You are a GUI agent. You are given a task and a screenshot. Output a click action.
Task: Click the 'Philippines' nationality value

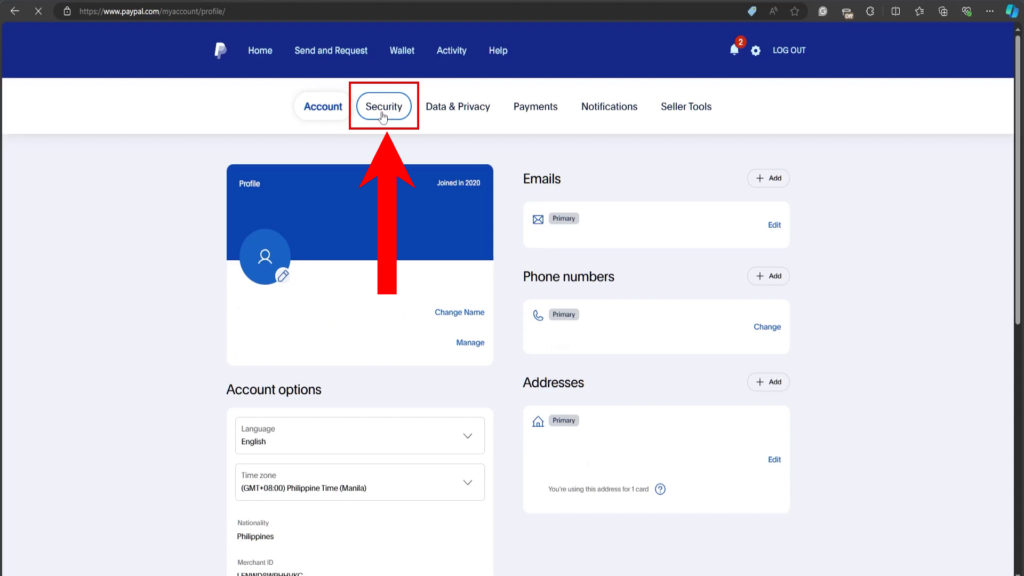click(x=255, y=536)
